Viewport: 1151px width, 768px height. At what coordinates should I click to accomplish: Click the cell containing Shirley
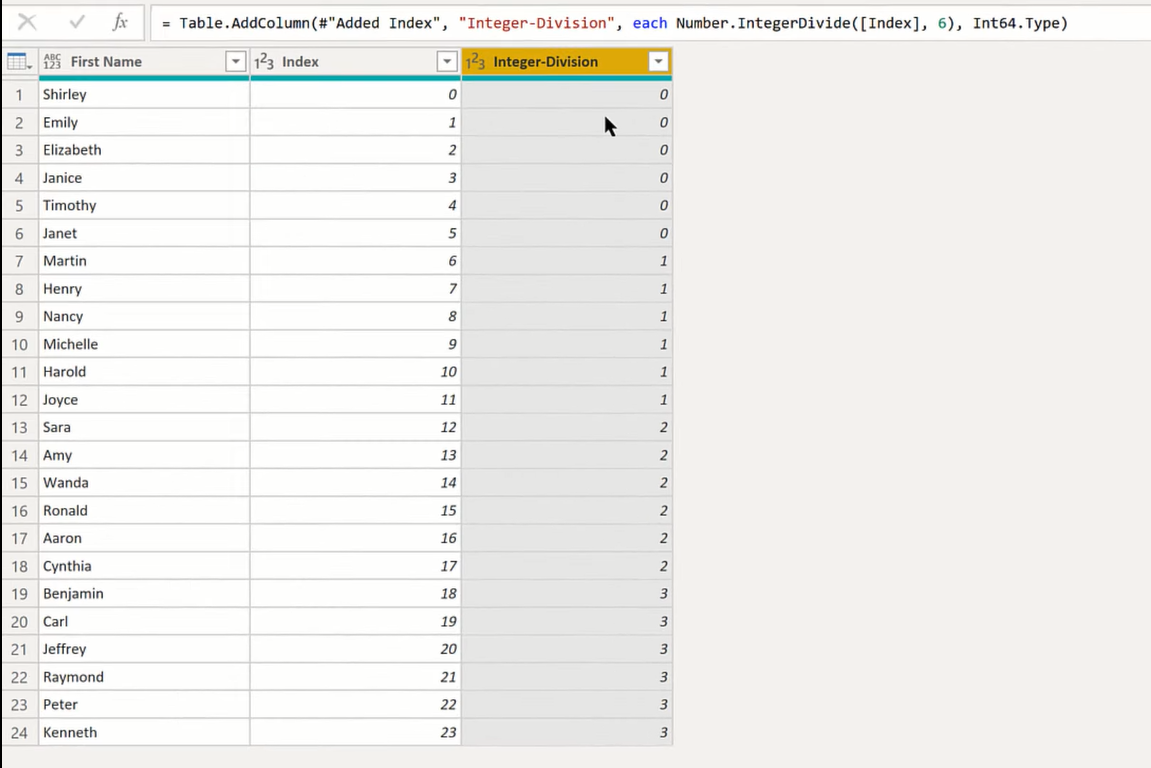pos(145,95)
